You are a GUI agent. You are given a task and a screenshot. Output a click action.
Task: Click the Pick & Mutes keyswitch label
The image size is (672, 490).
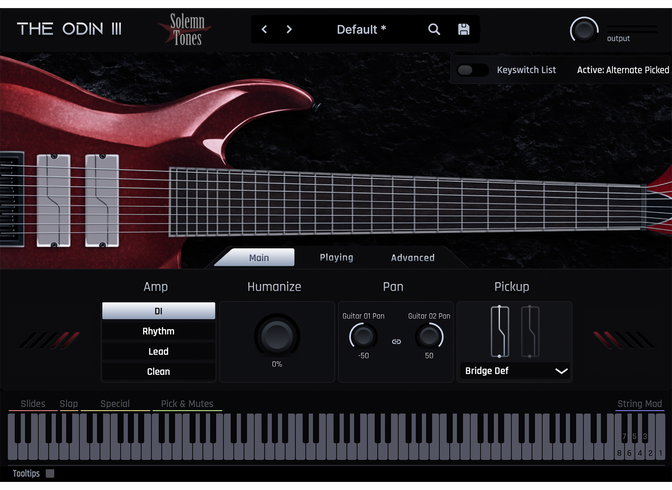(x=187, y=403)
